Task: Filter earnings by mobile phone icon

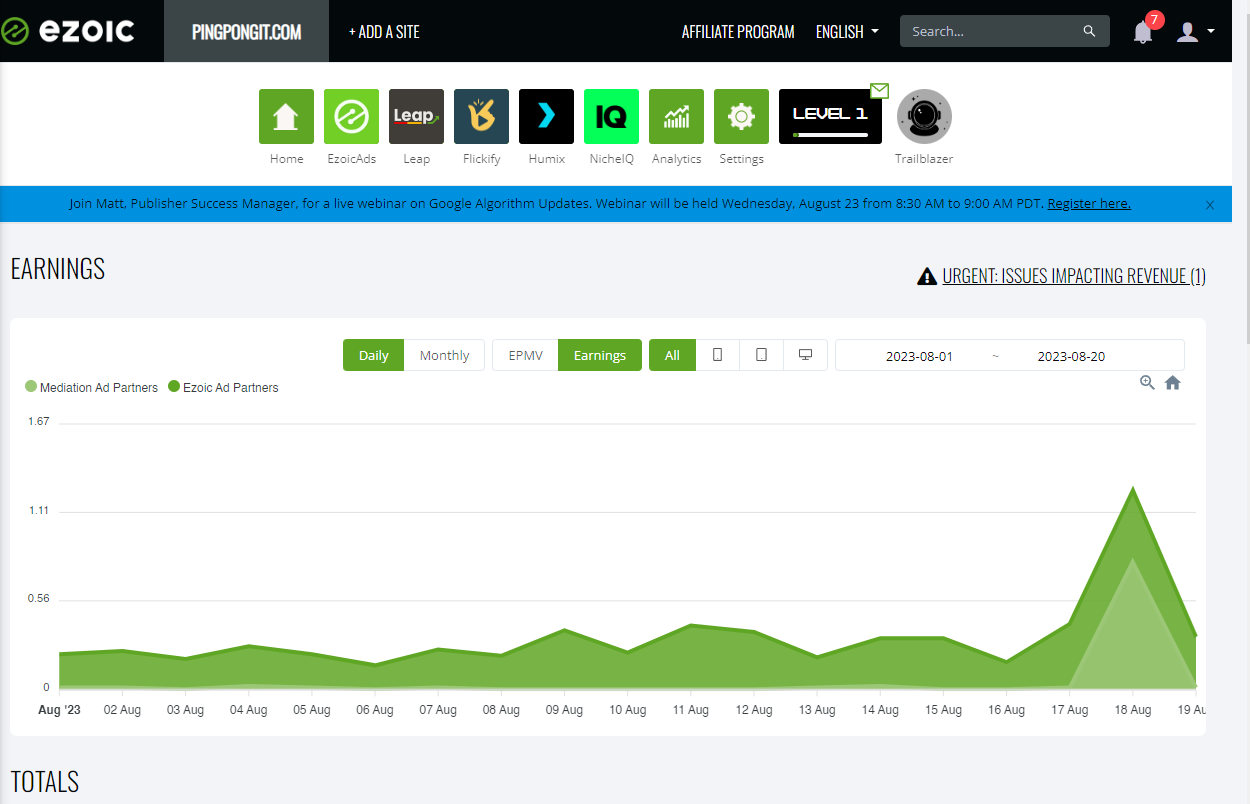Action: point(717,355)
